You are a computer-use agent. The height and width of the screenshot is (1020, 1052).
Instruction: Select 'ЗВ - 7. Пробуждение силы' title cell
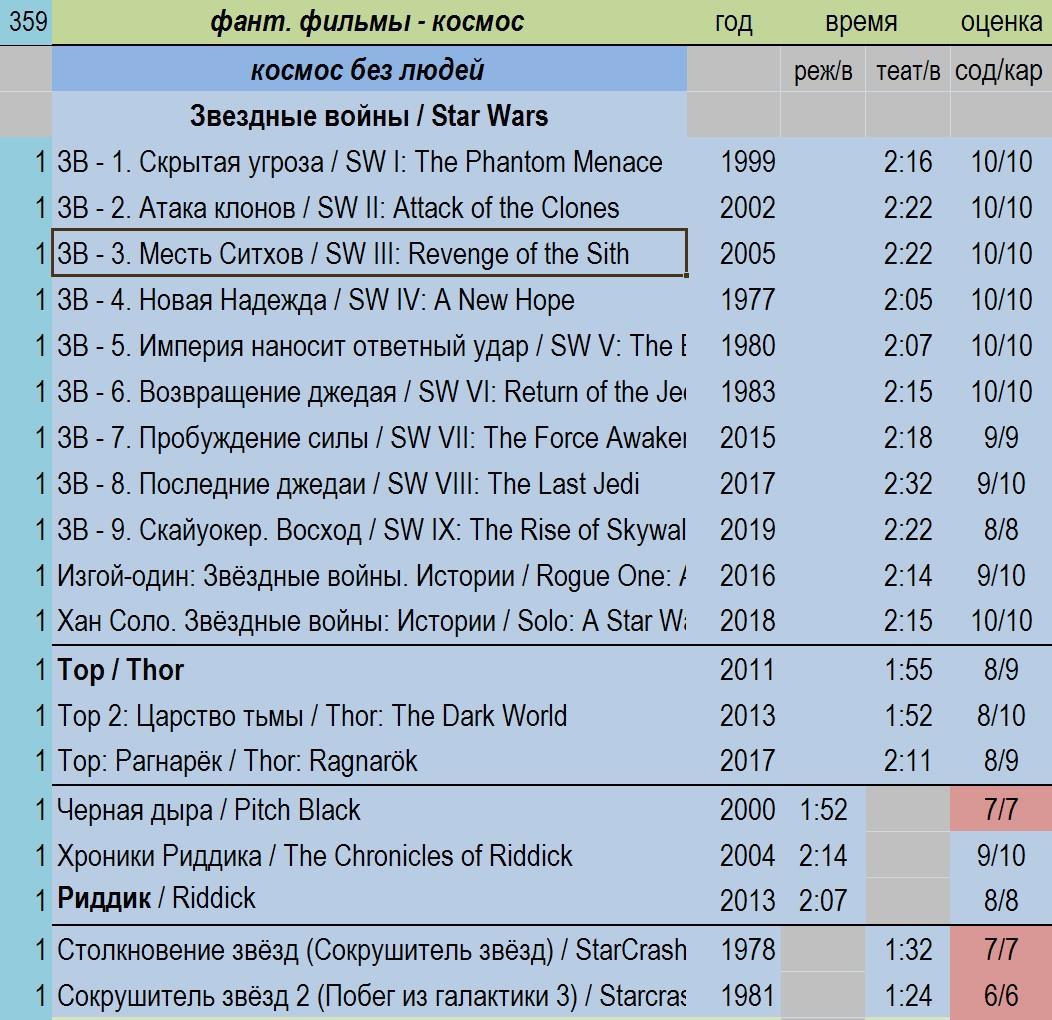[x=369, y=438]
